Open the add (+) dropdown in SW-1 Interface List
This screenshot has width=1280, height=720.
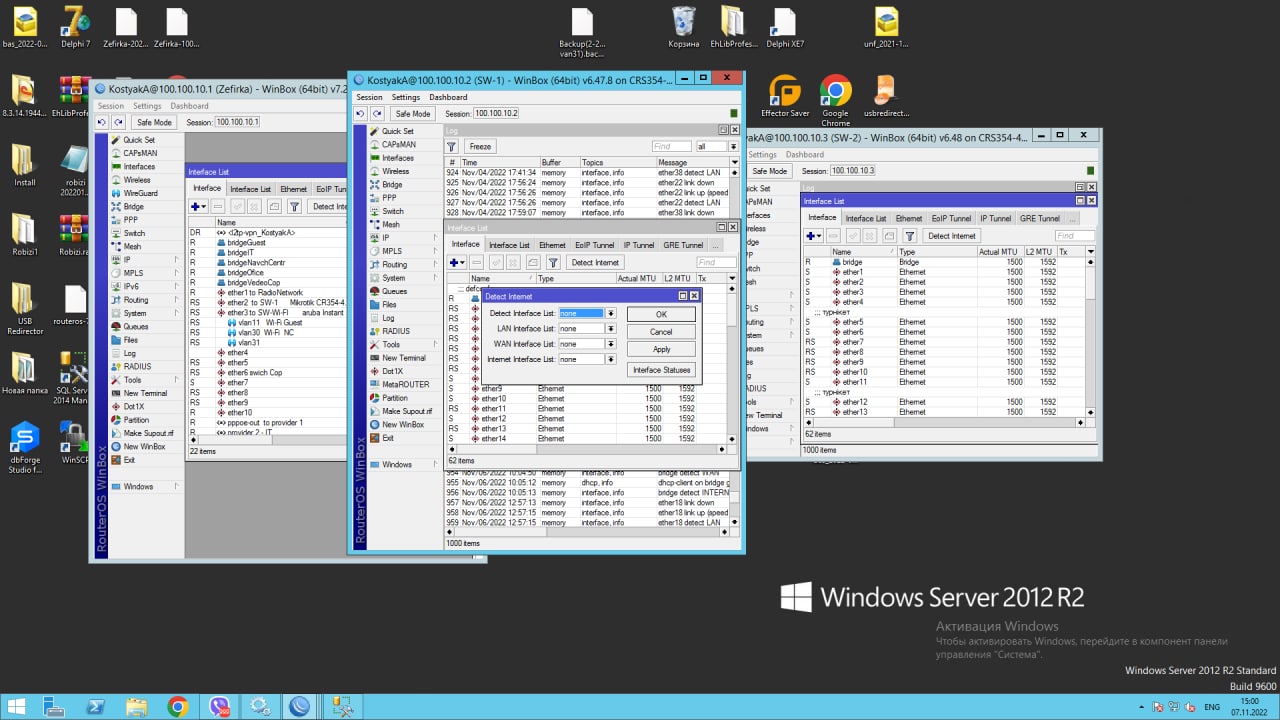pyautogui.click(x=456, y=262)
